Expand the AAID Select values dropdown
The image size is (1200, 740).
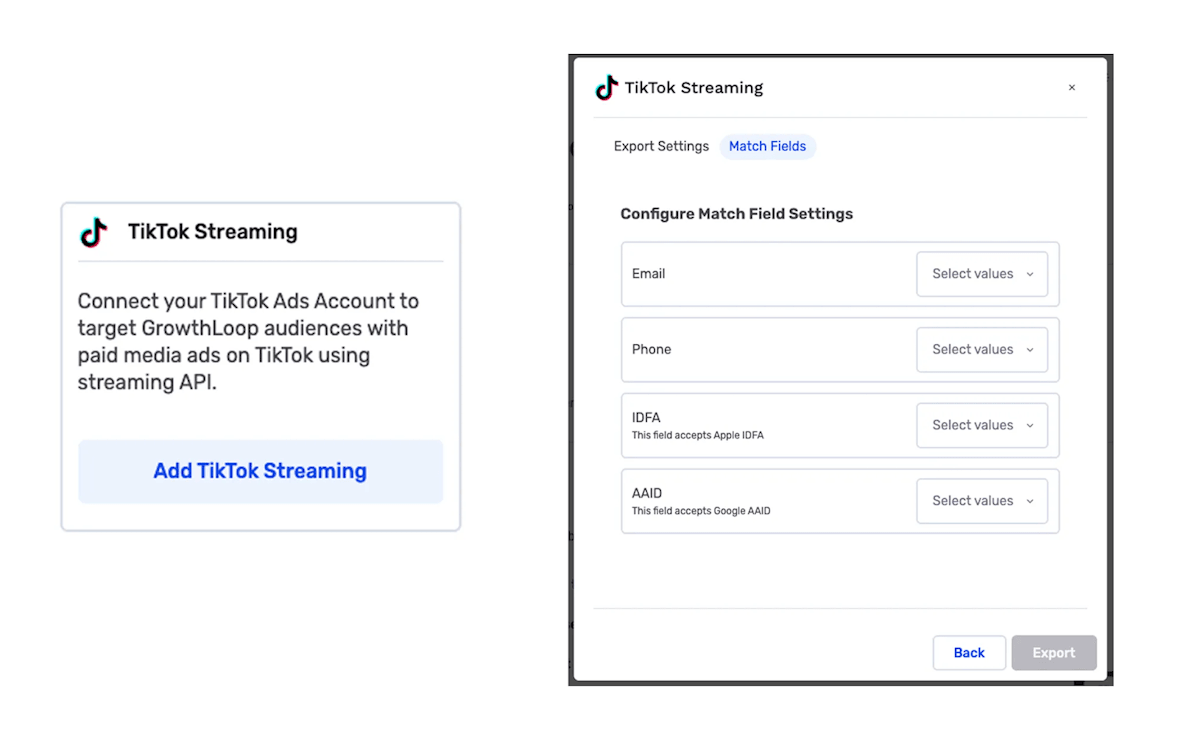coord(981,501)
